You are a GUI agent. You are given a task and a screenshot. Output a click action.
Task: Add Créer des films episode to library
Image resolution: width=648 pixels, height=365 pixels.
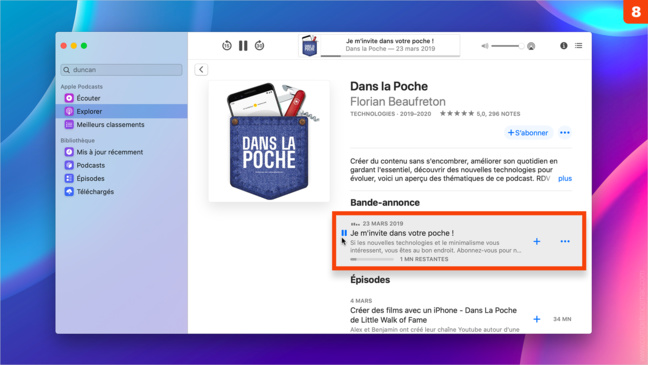pos(536,319)
